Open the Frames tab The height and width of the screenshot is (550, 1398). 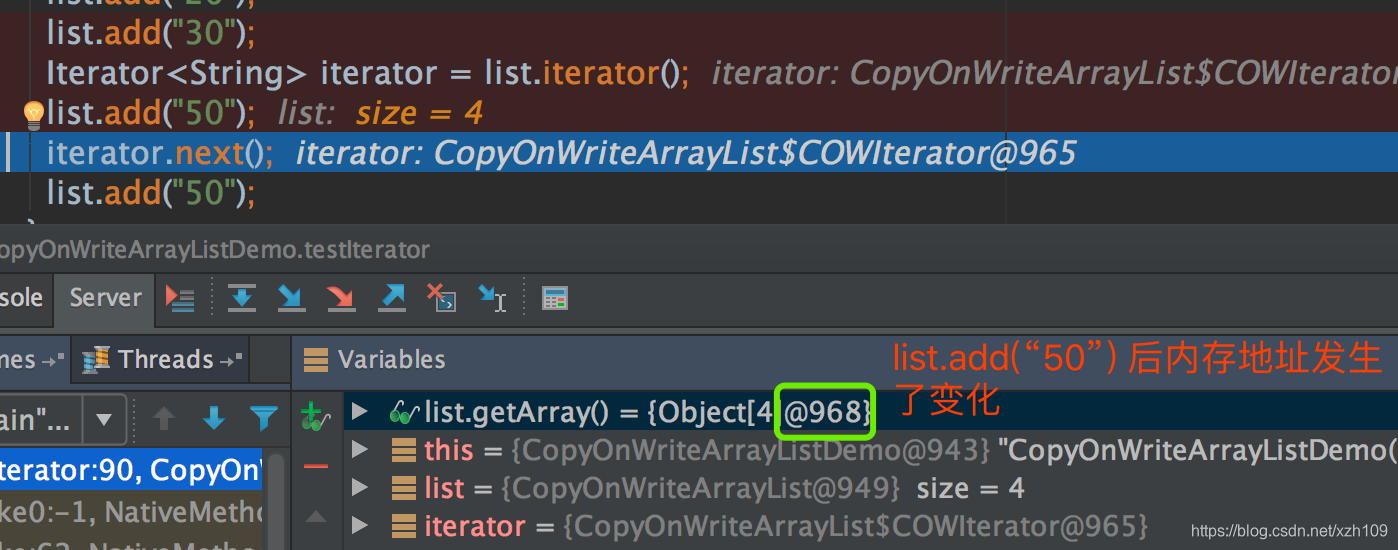tap(33, 359)
